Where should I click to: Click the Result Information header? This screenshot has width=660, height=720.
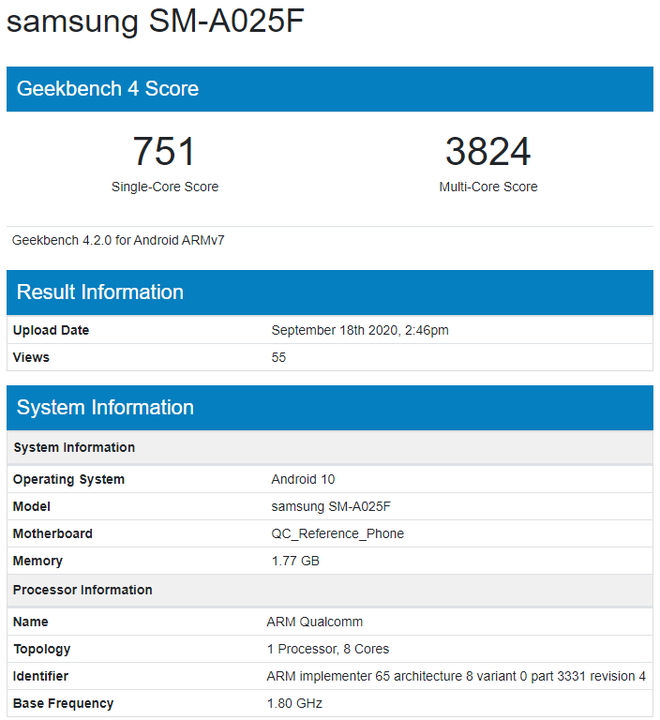[x=330, y=292]
